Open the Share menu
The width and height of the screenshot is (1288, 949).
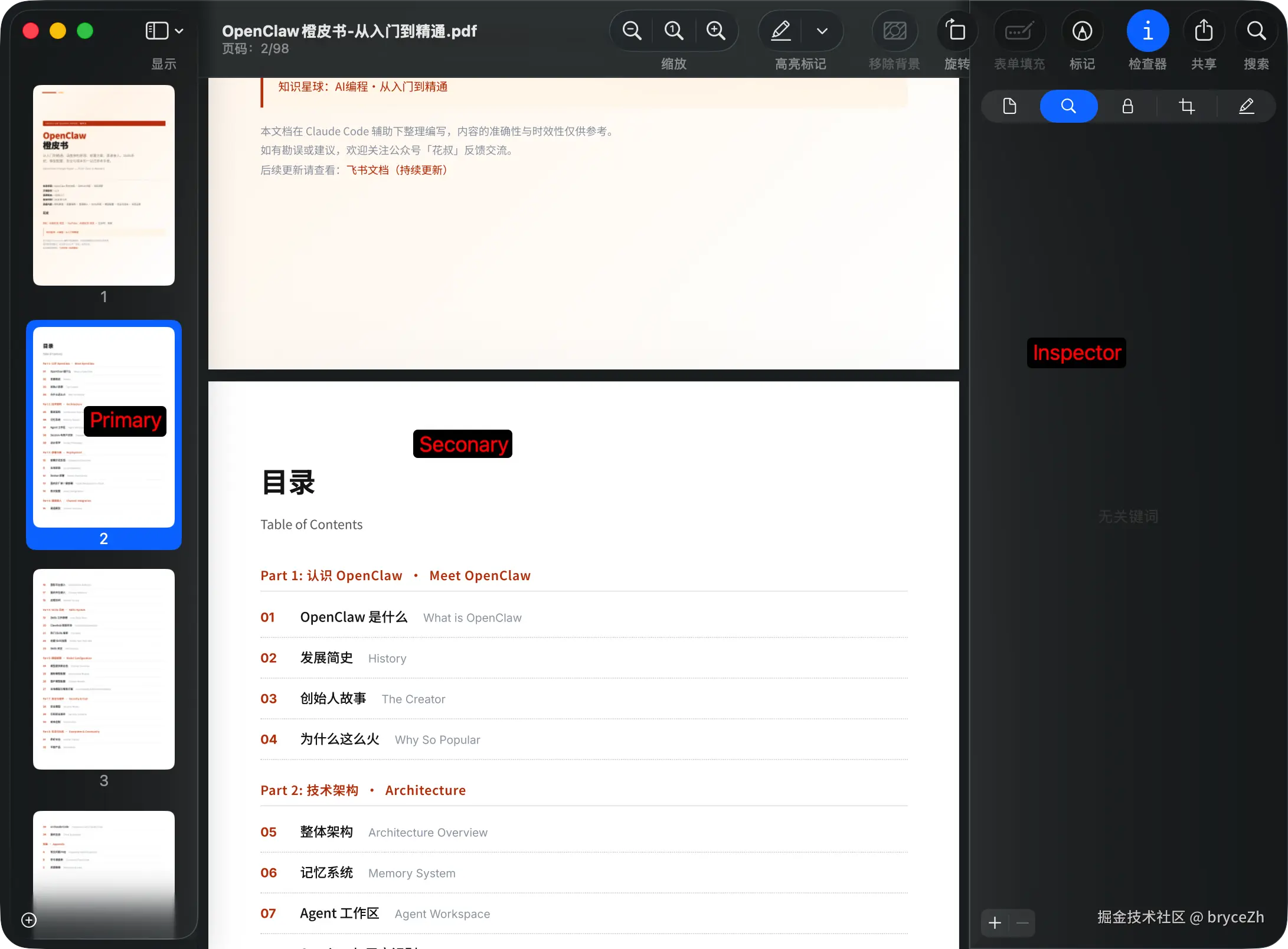pyautogui.click(x=1204, y=30)
